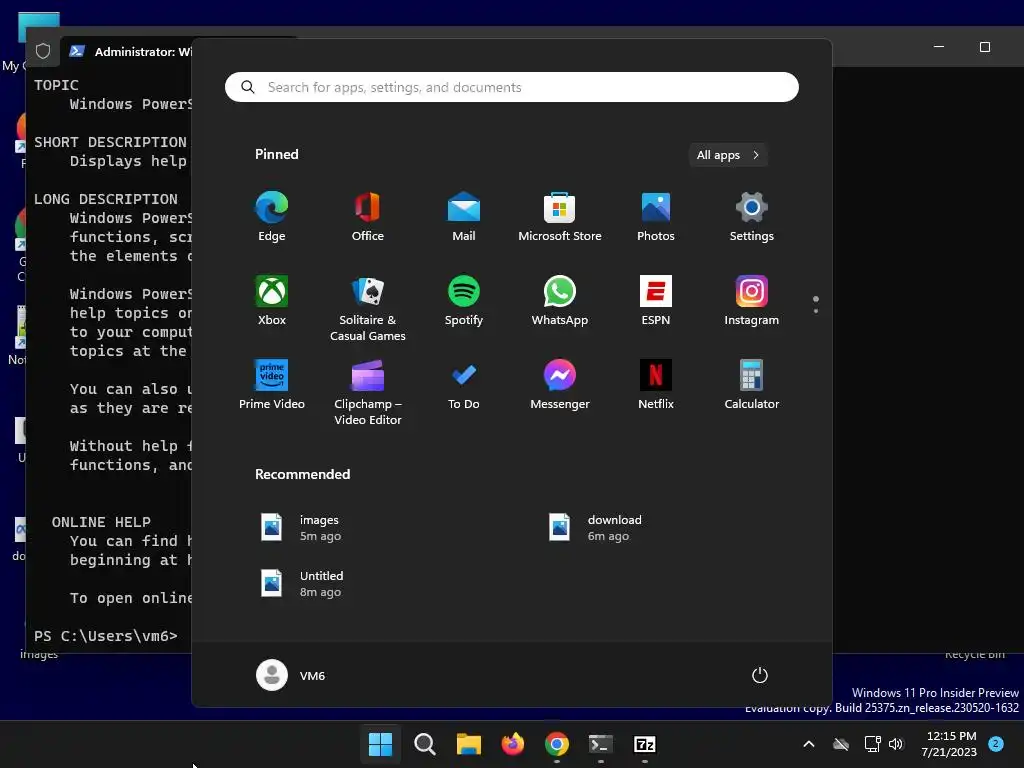Screen dimensions: 1024x768
Task: Open Google Chrome from taskbar
Action: pyautogui.click(x=556, y=744)
